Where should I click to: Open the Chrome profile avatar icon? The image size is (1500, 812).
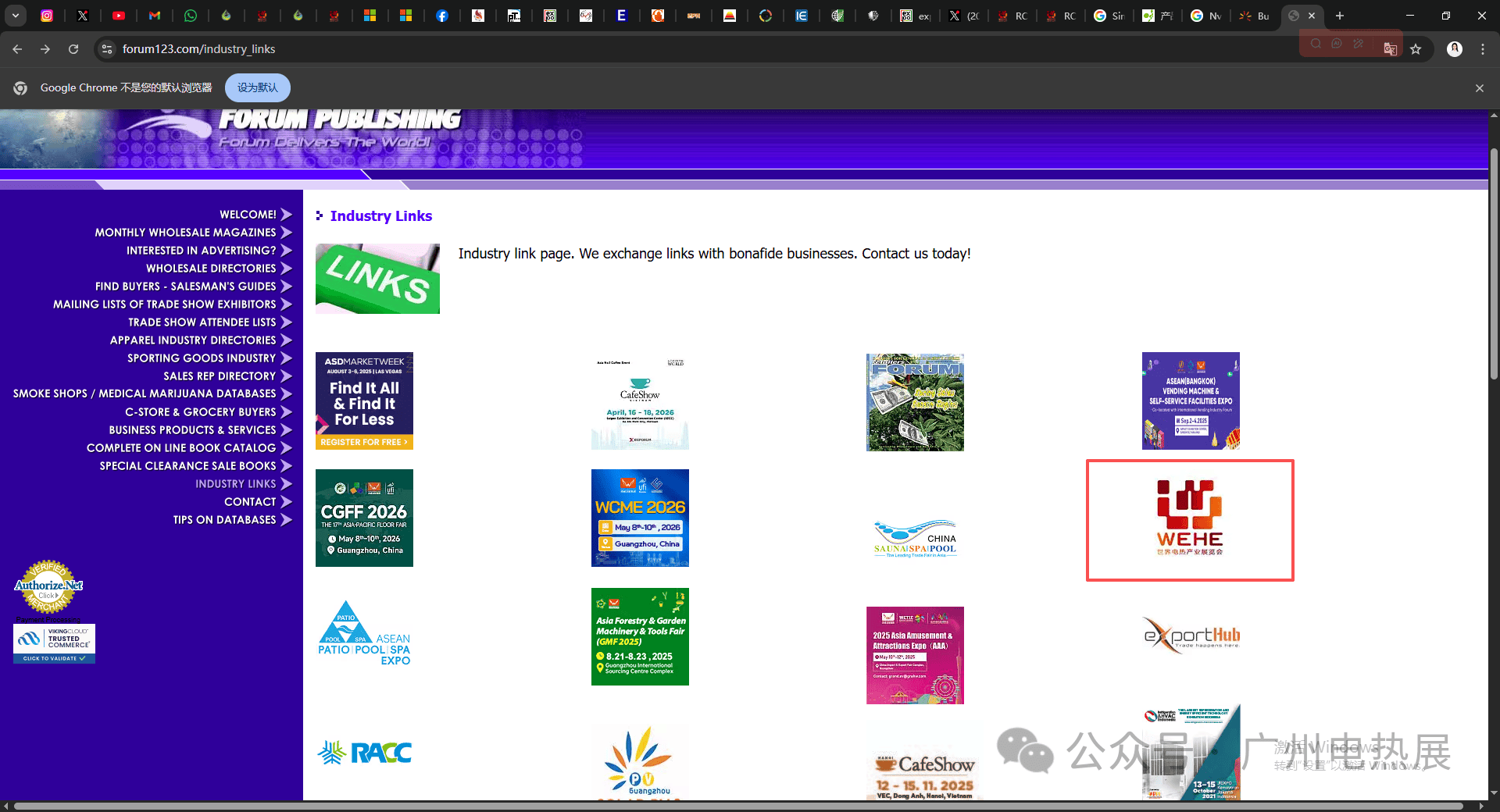pyautogui.click(x=1455, y=49)
